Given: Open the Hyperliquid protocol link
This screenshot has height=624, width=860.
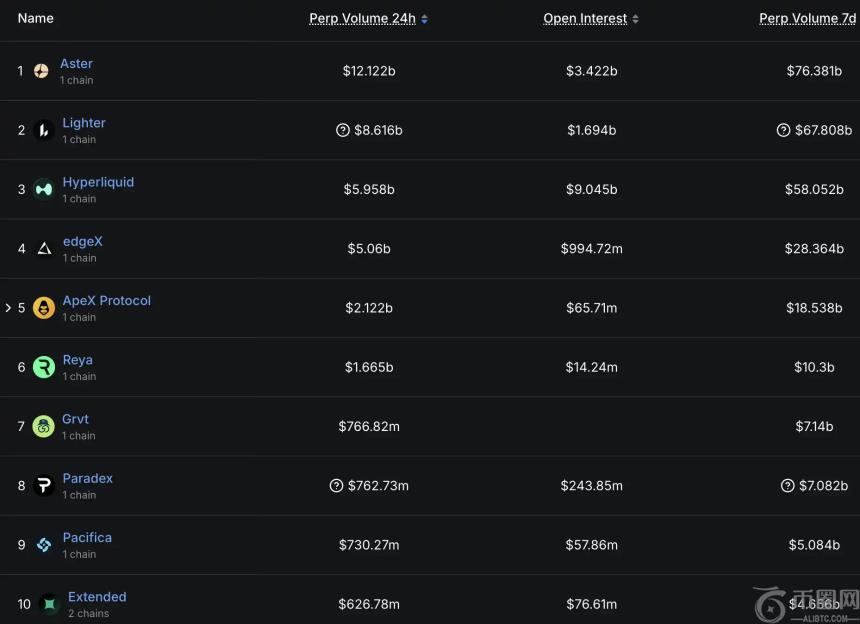Looking at the screenshot, I should point(98,182).
